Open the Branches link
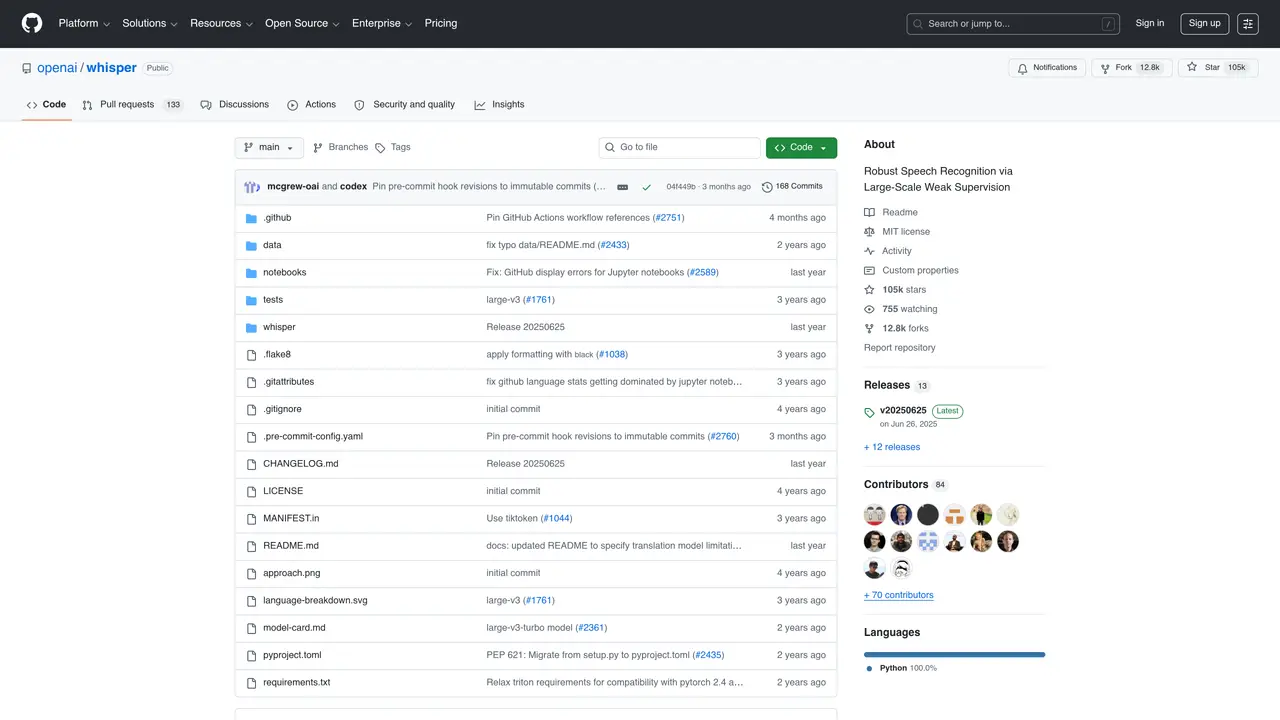The image size is (1280, 720). [x=340, y=148]
